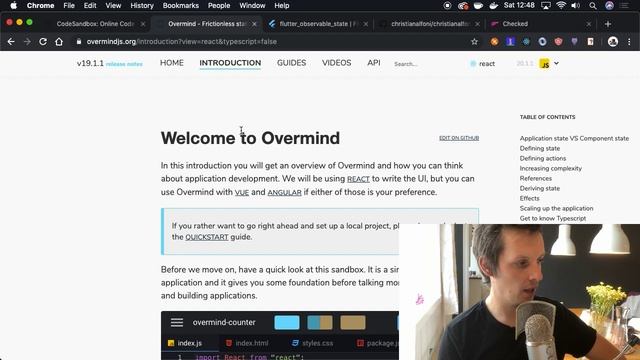Open the History menu
The width and height of the screenshot is (640, 360).
coord(142,6)
